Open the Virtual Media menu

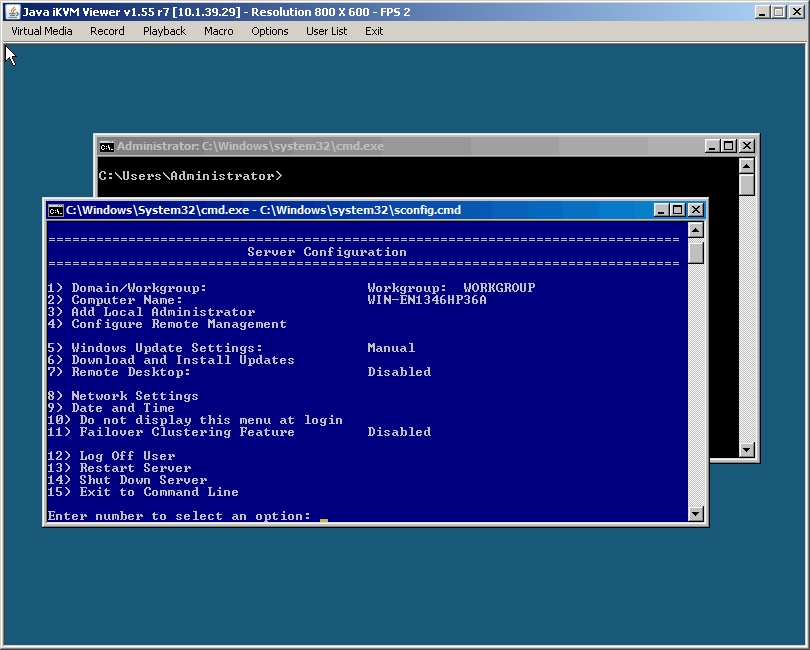click(42, 31)
